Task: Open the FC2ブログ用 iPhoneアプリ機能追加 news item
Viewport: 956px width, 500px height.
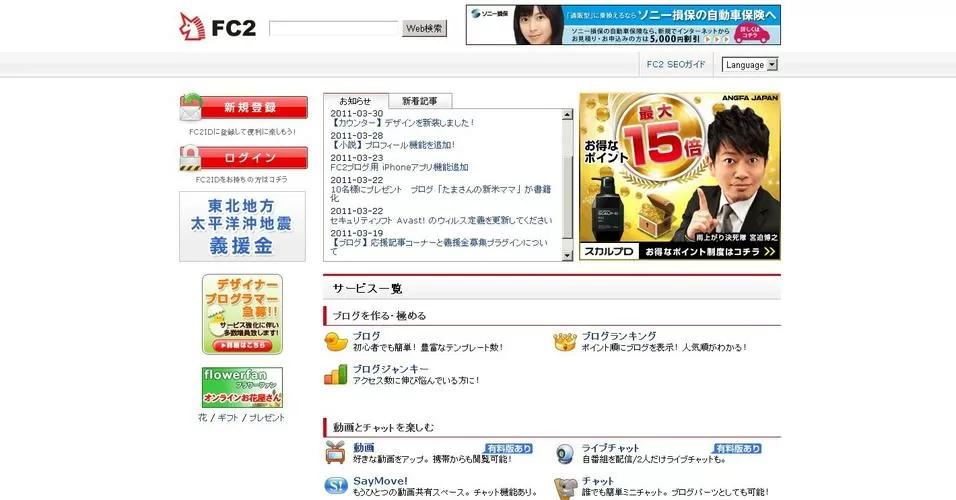Action: tap(399, 167)
